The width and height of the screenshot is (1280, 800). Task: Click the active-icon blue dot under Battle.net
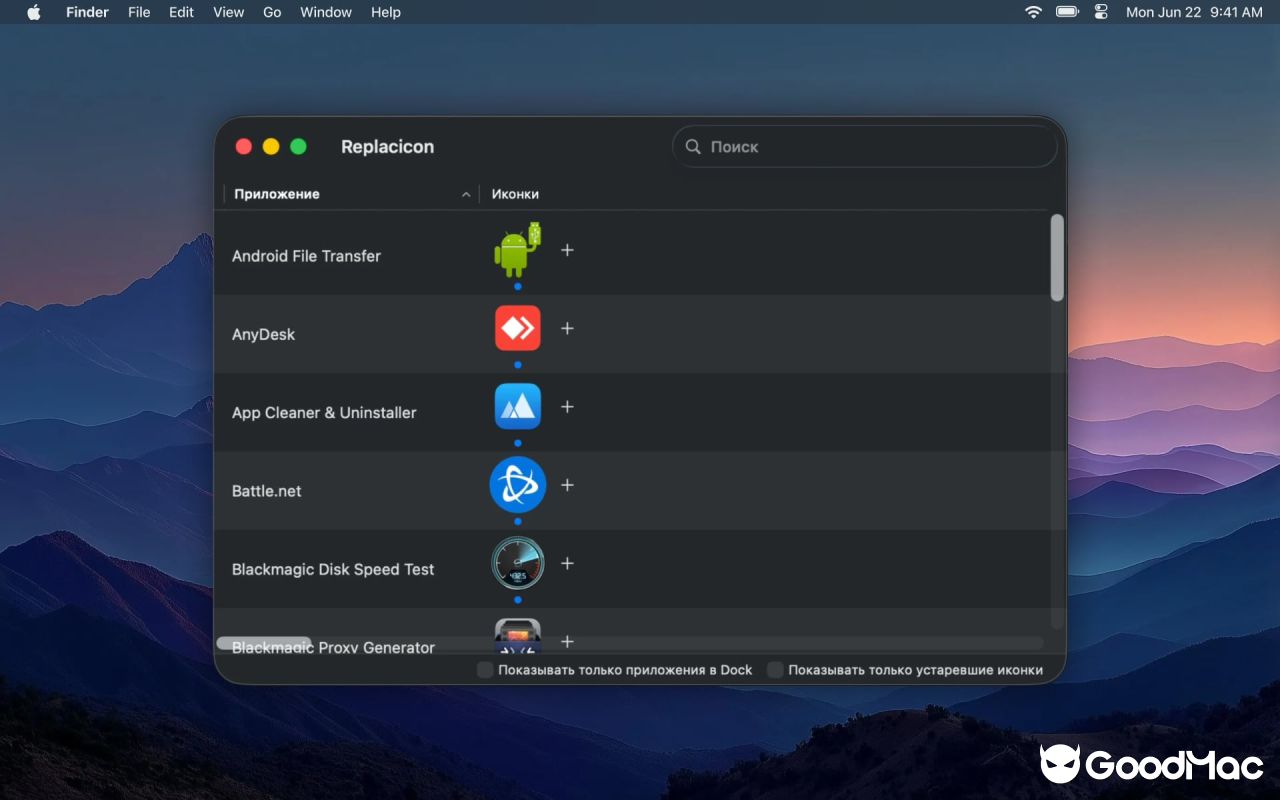(518, 521)
